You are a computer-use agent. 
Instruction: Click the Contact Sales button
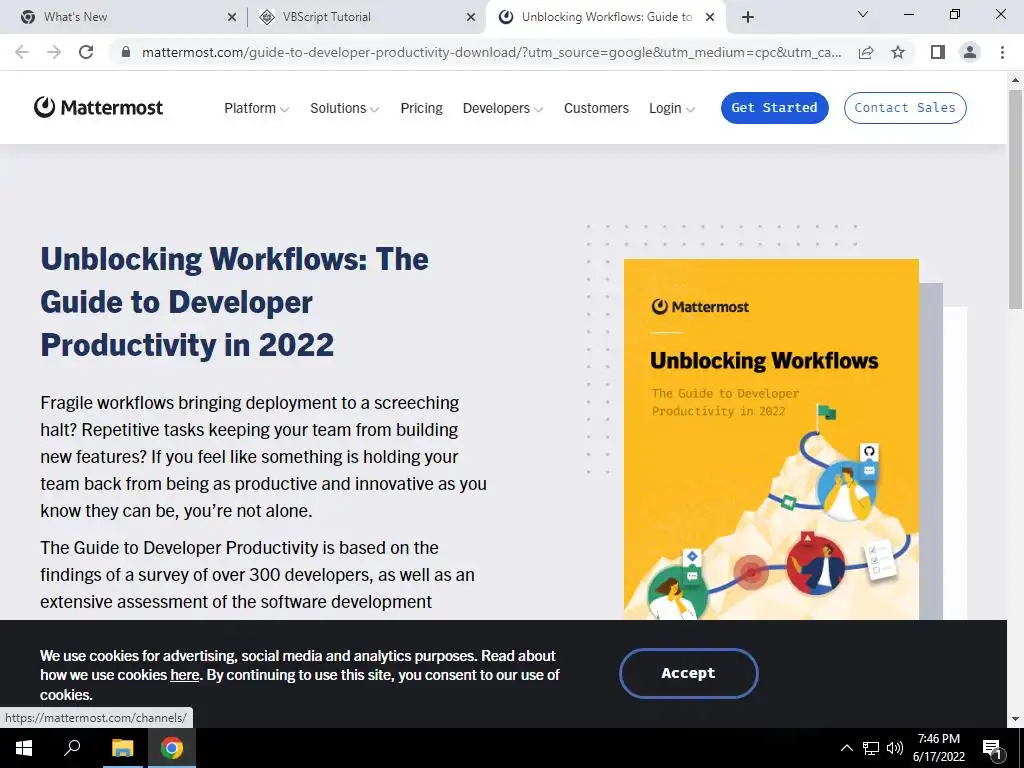pos(905,108)
